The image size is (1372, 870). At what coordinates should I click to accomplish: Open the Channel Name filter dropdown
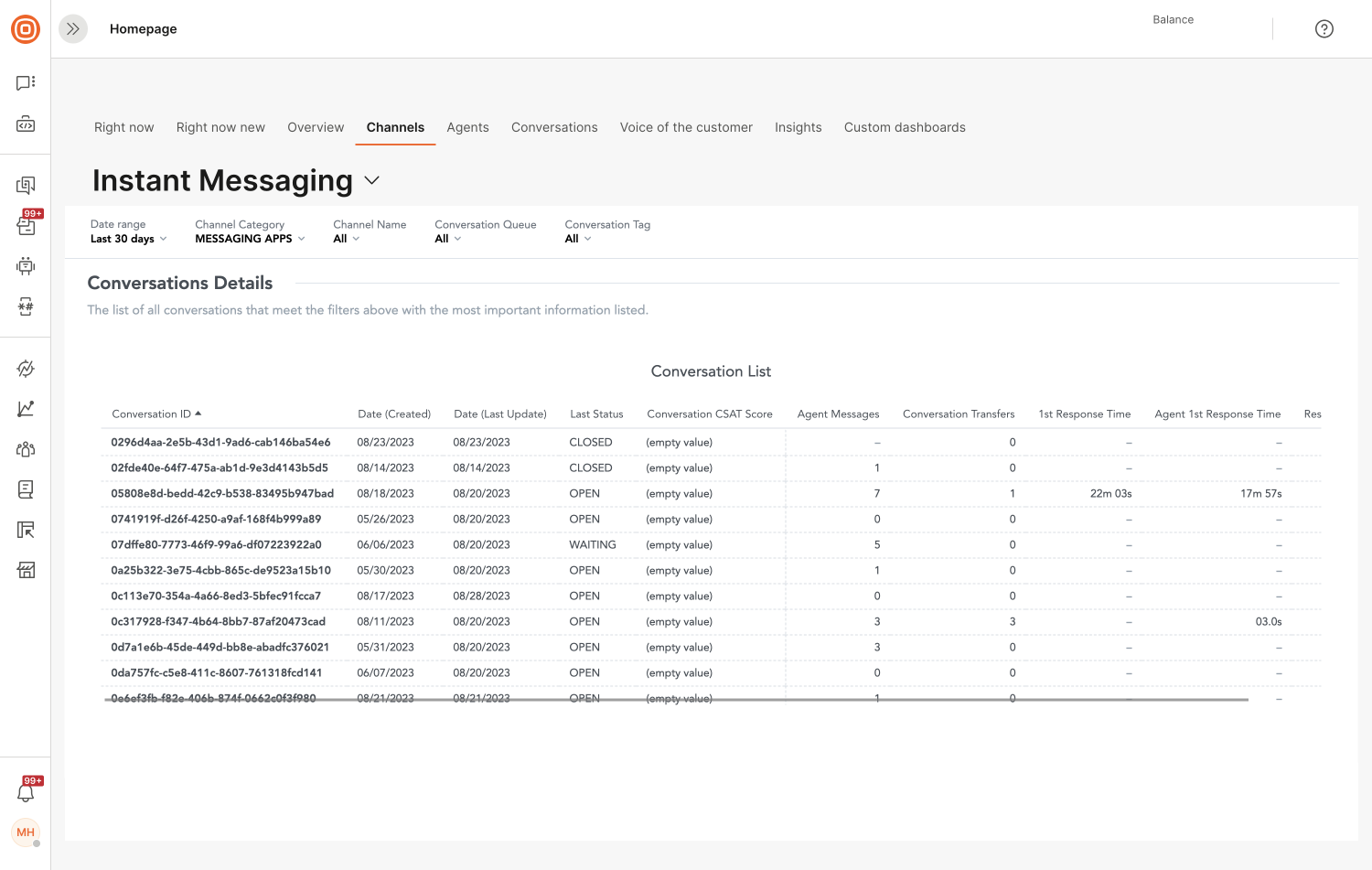click(347, 239)
